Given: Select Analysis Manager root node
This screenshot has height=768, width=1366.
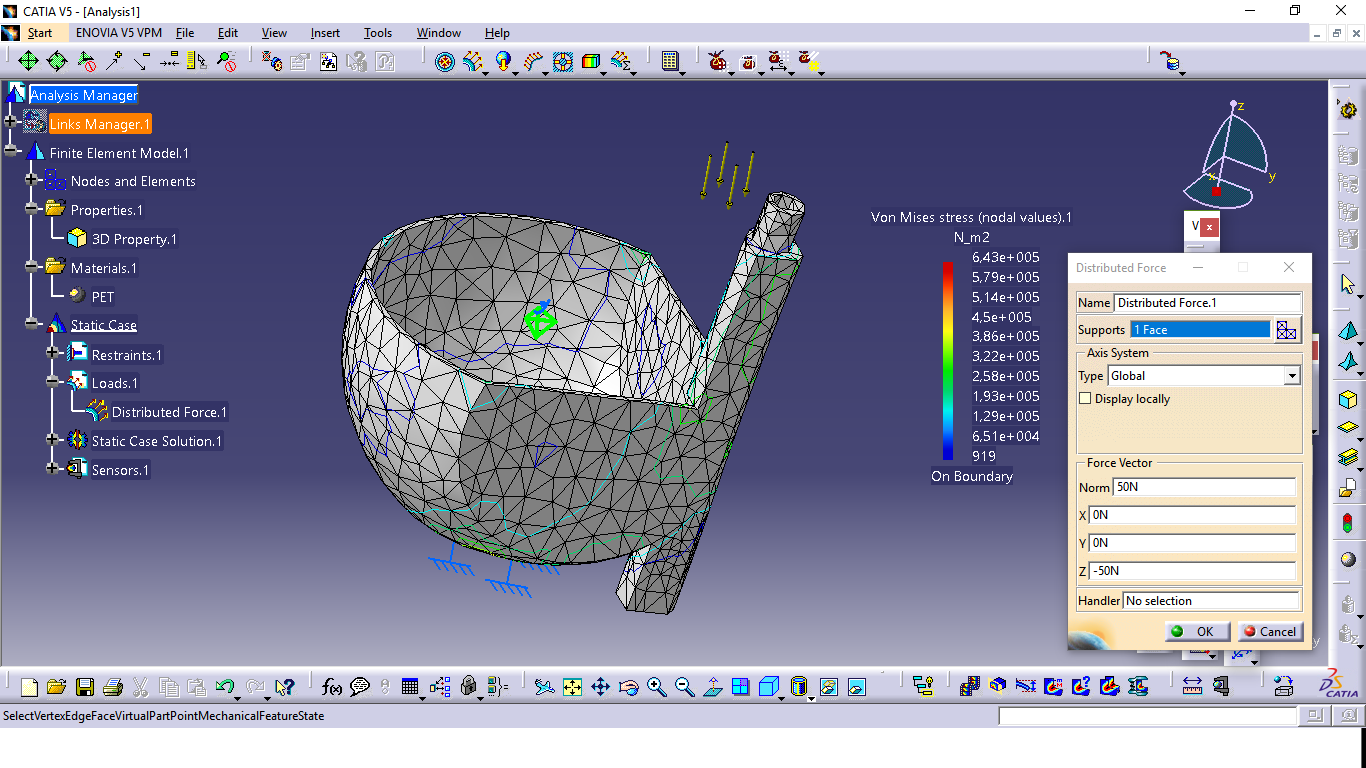Looking at the screenshot, I should 84,95.
